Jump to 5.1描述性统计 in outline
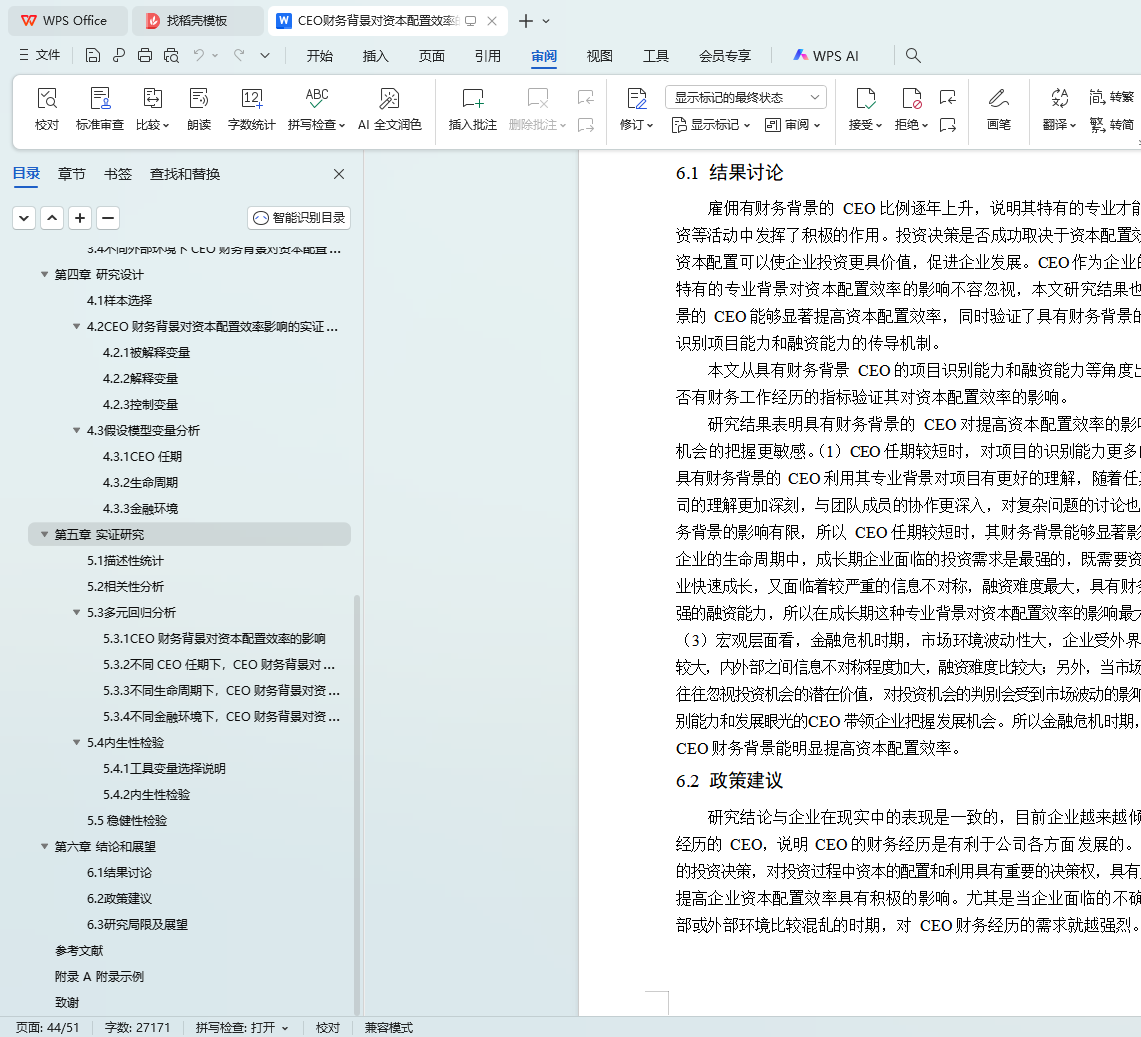 point(125,560)
